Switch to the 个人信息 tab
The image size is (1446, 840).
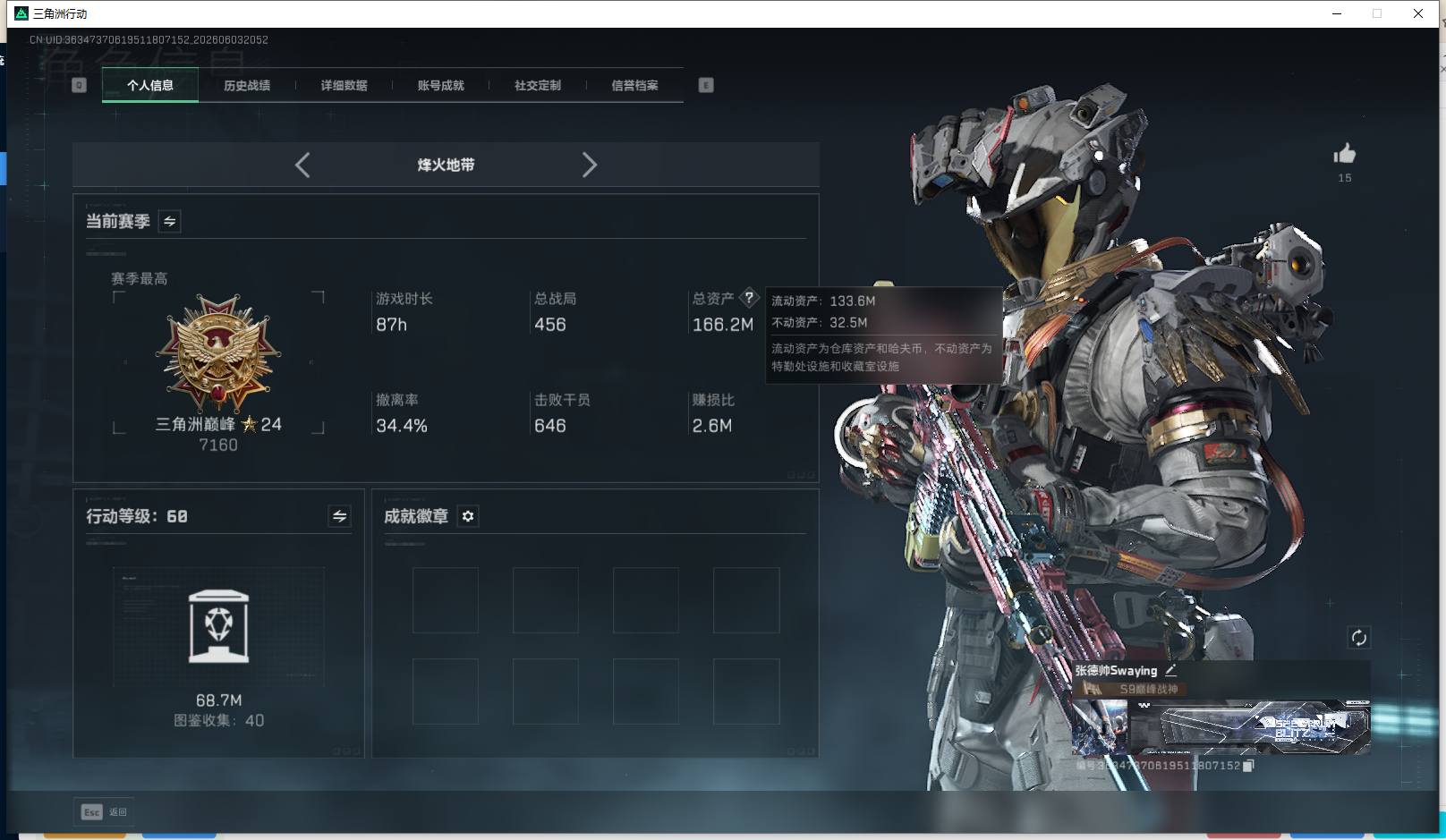coord(150,85)
